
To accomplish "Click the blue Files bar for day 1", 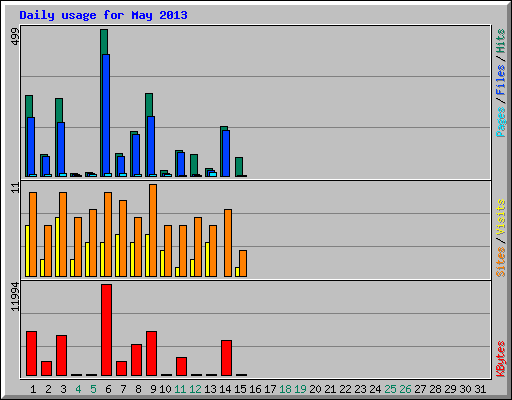I will click(31, 147).
